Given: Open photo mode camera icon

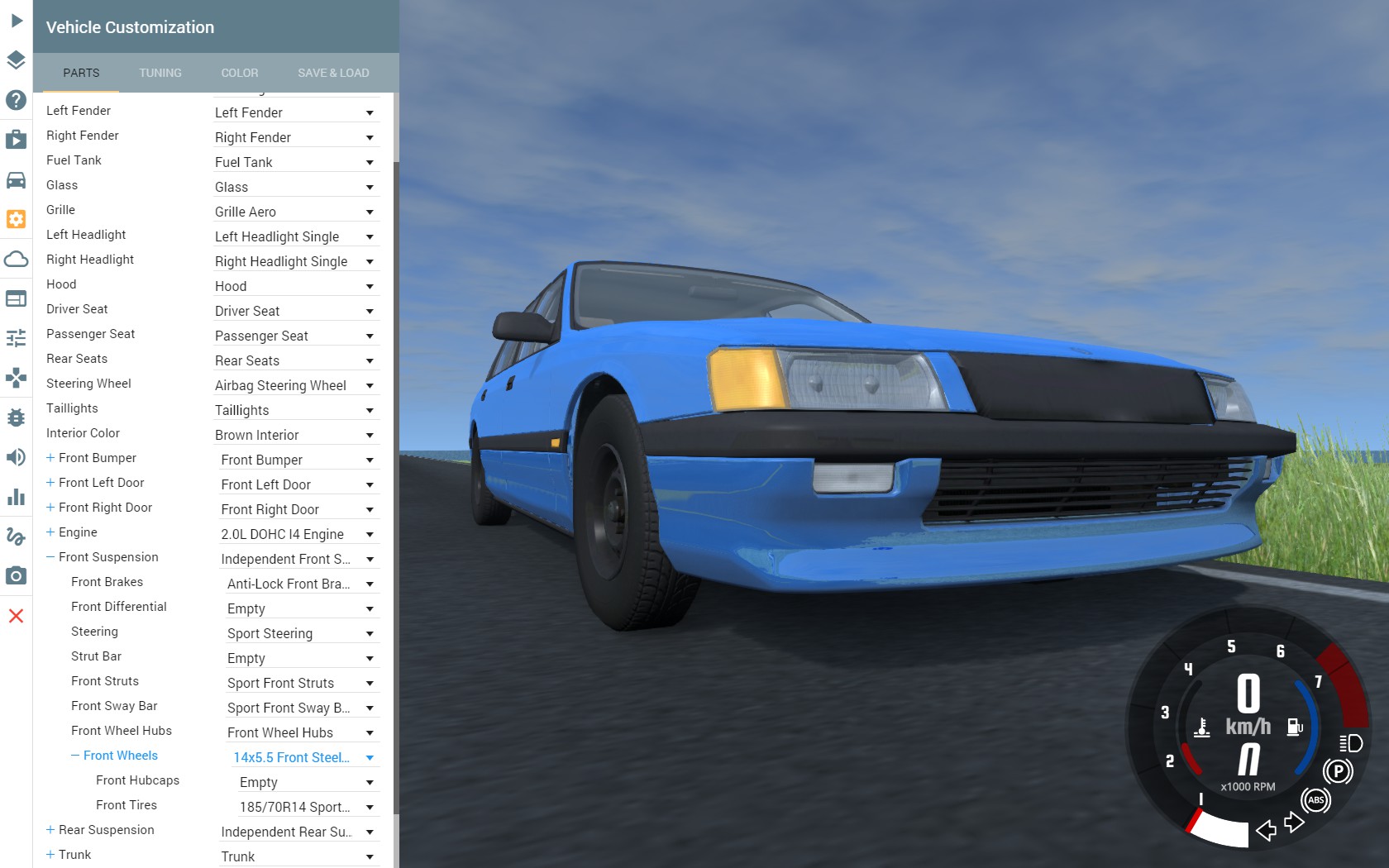Looking at the screenshot, I should [16, 576].
